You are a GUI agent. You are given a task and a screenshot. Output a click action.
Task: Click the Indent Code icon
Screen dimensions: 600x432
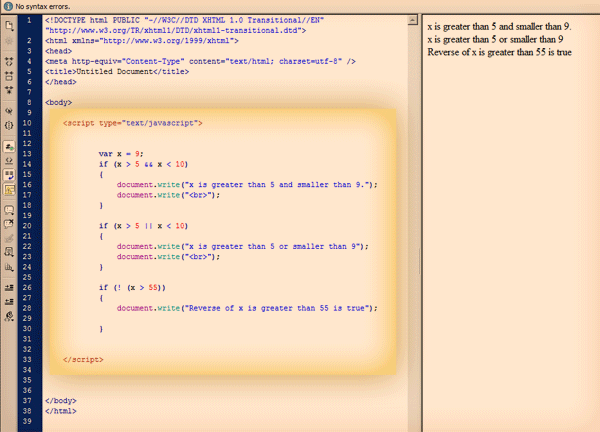9,288
